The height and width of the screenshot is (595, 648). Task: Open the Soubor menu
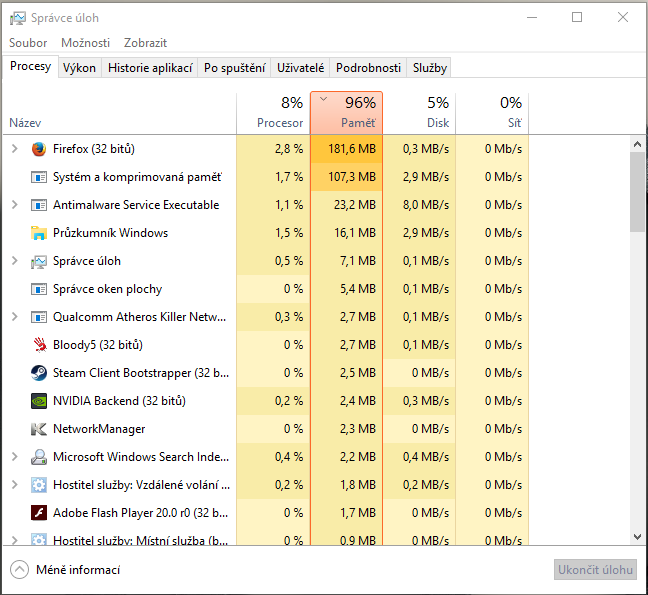pyautogui.click(x=28, y=43)
